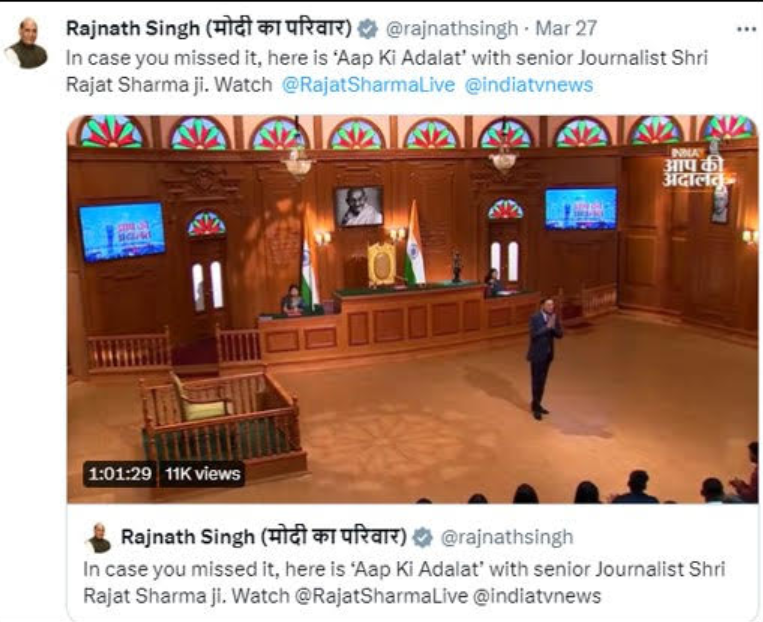Screen dimensions: 763x622
Task: Click the Rajnath Singh display name at top
Action: tap(209, 29)
